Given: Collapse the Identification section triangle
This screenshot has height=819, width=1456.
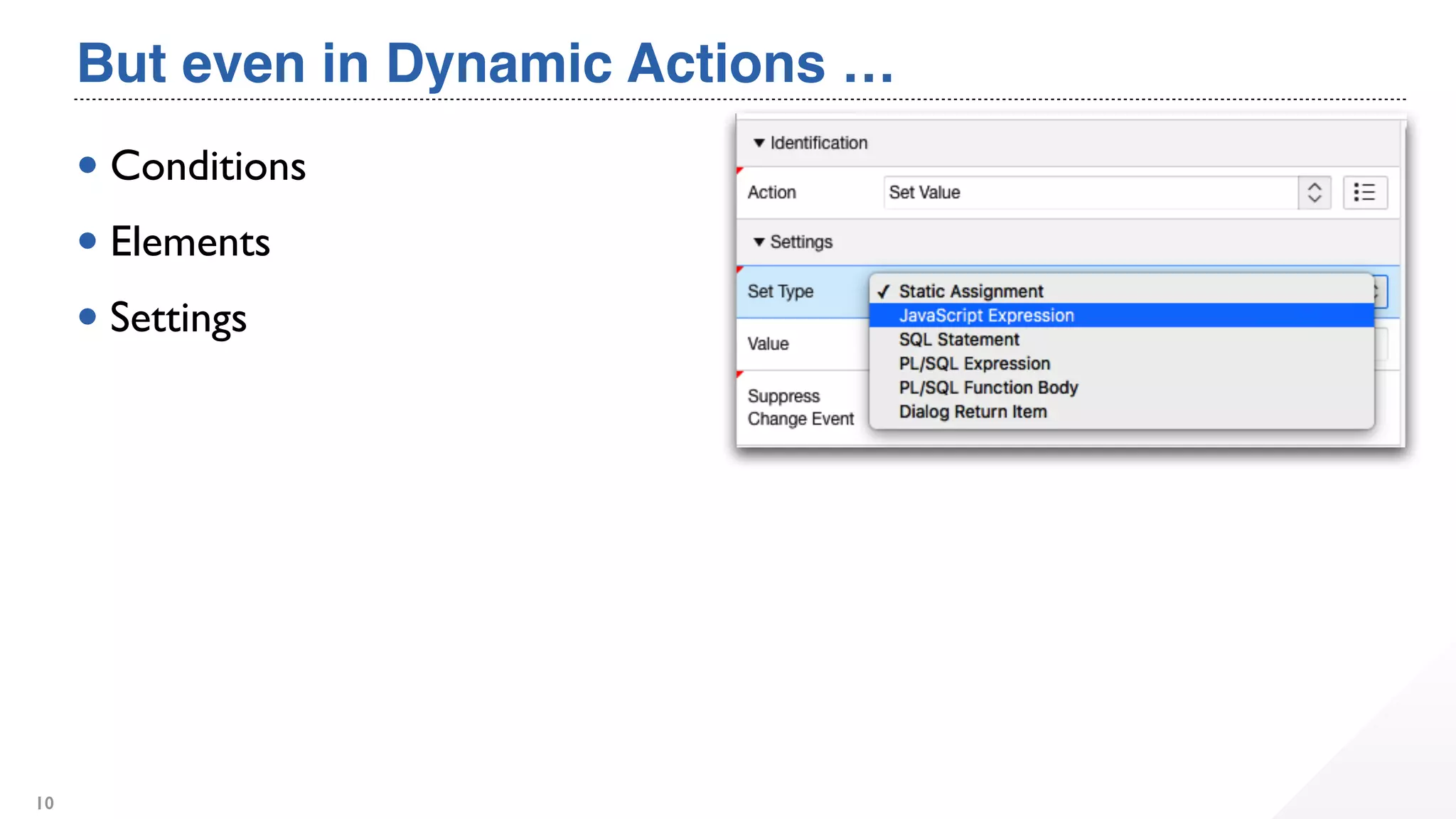Looking at the screenshot, I should [759, 143].
